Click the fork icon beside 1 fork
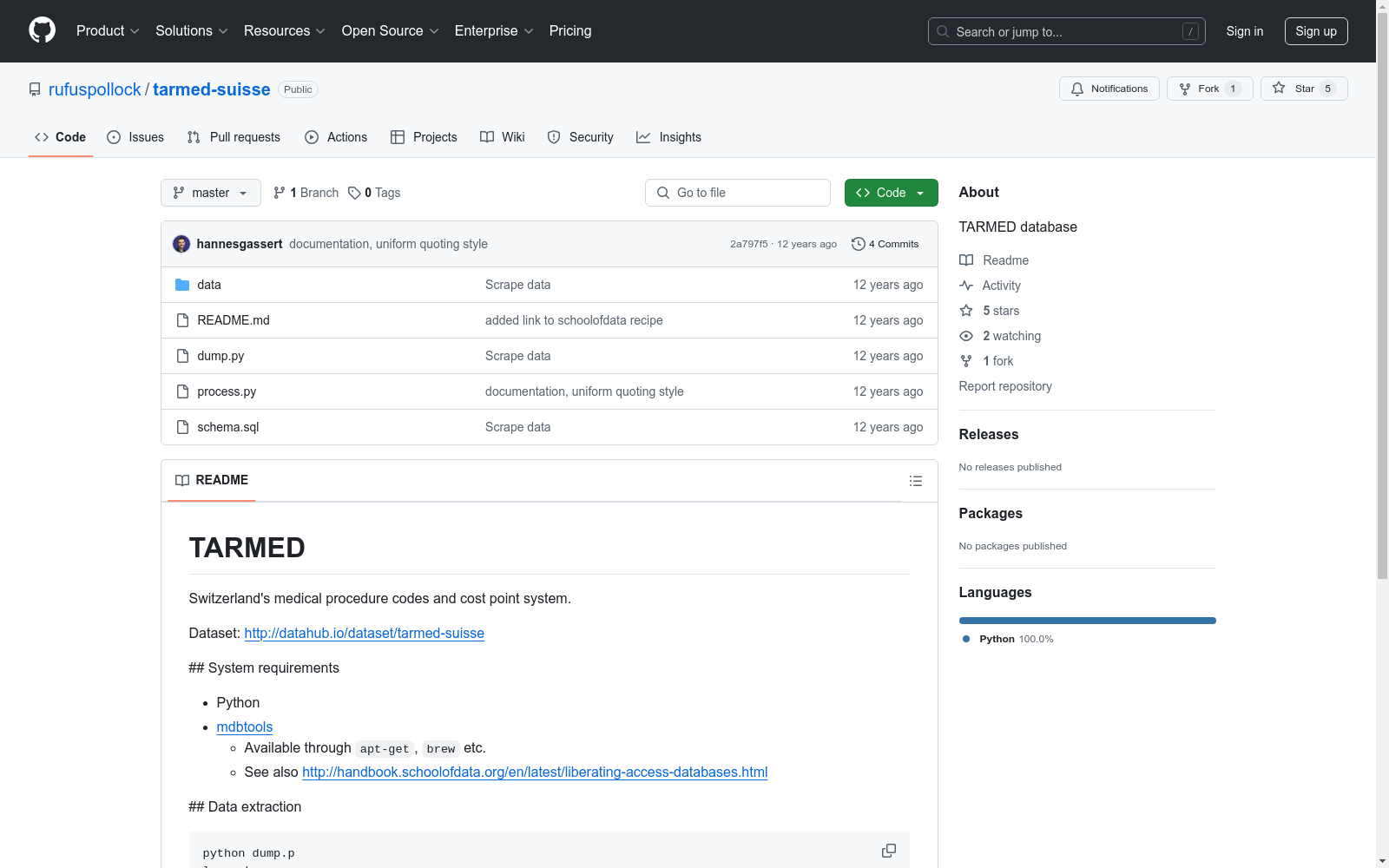 [x=966, y=361]
